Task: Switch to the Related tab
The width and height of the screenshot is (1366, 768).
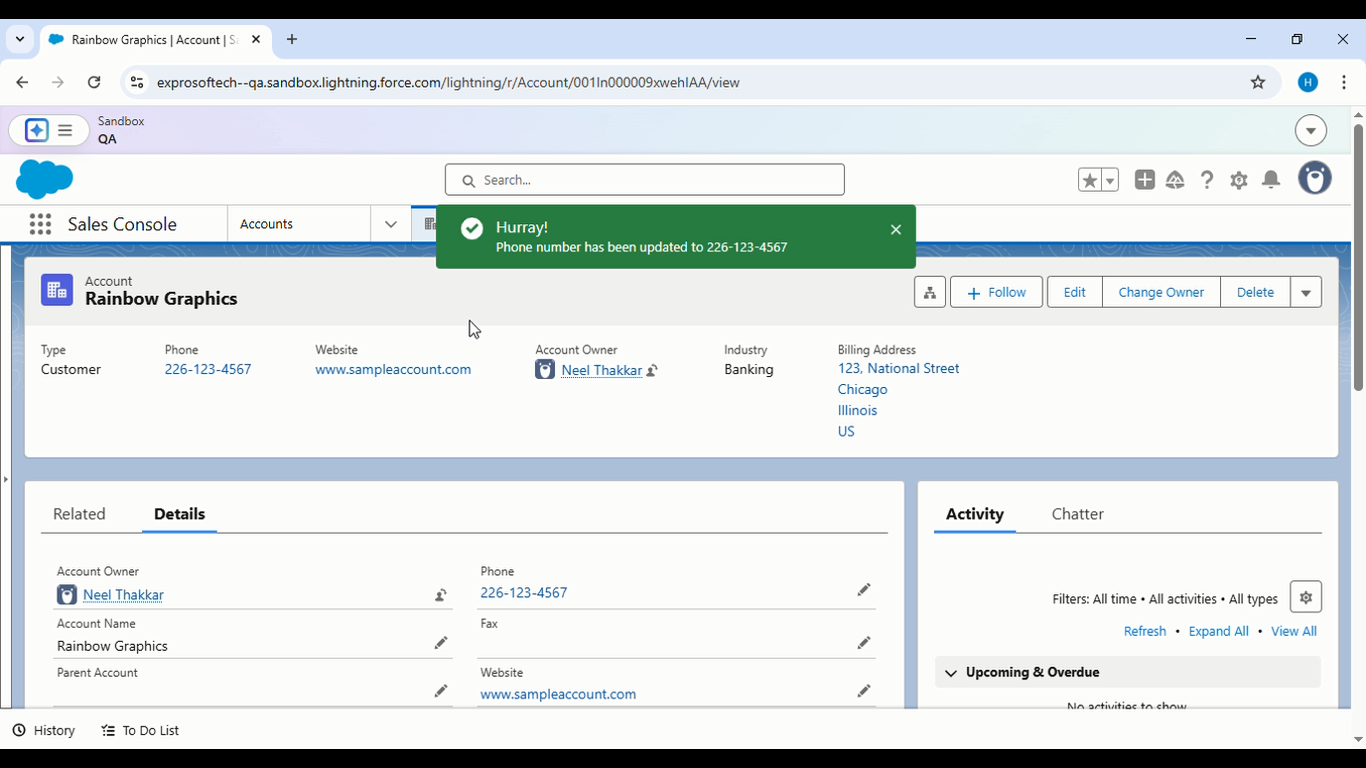Action: click(x=79, y=514)
